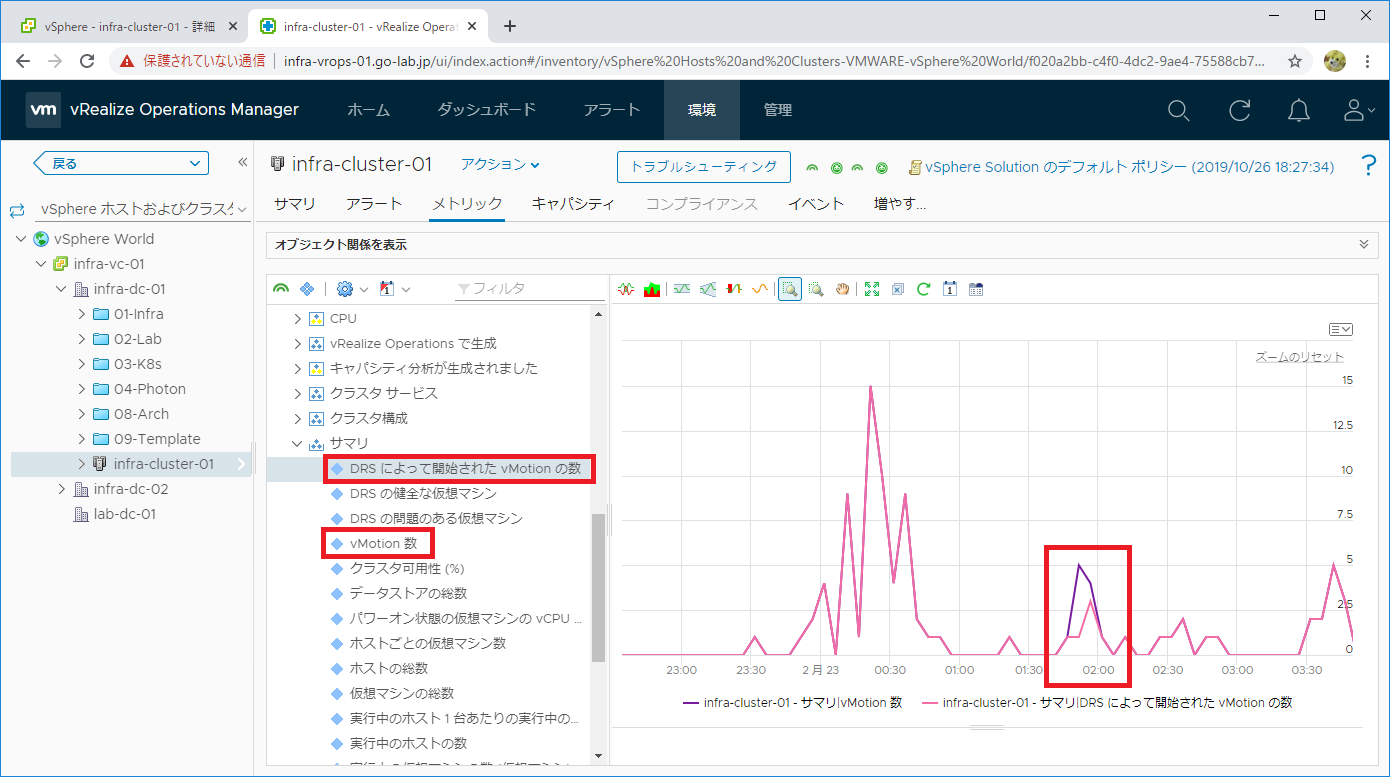This screenshot has height=777, width=1390.
Task: Open the chart legend options dropdown icon
Action: pyautogui.click(x=1340, y=329)
